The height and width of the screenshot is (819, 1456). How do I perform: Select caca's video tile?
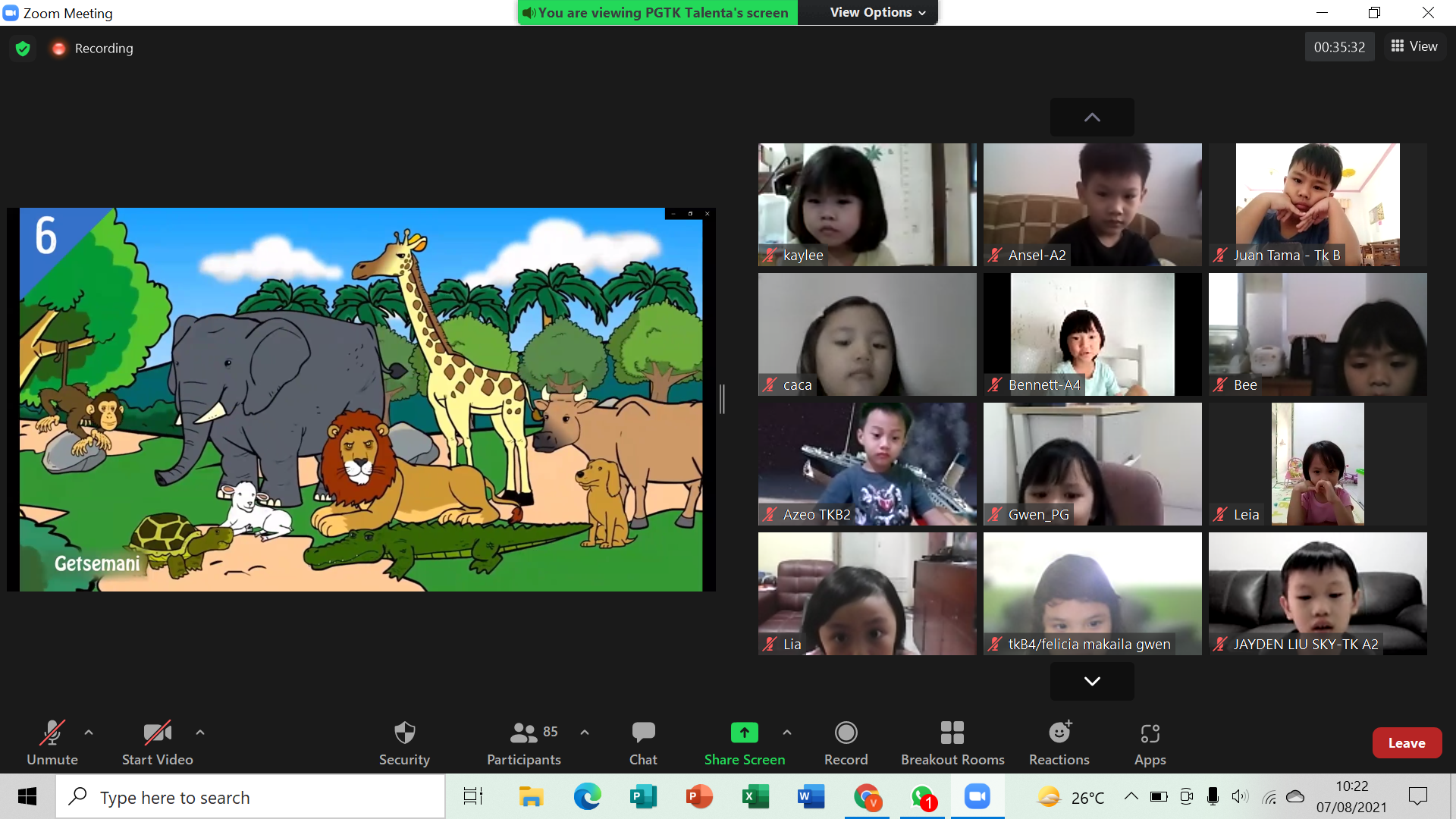(868, 334)
